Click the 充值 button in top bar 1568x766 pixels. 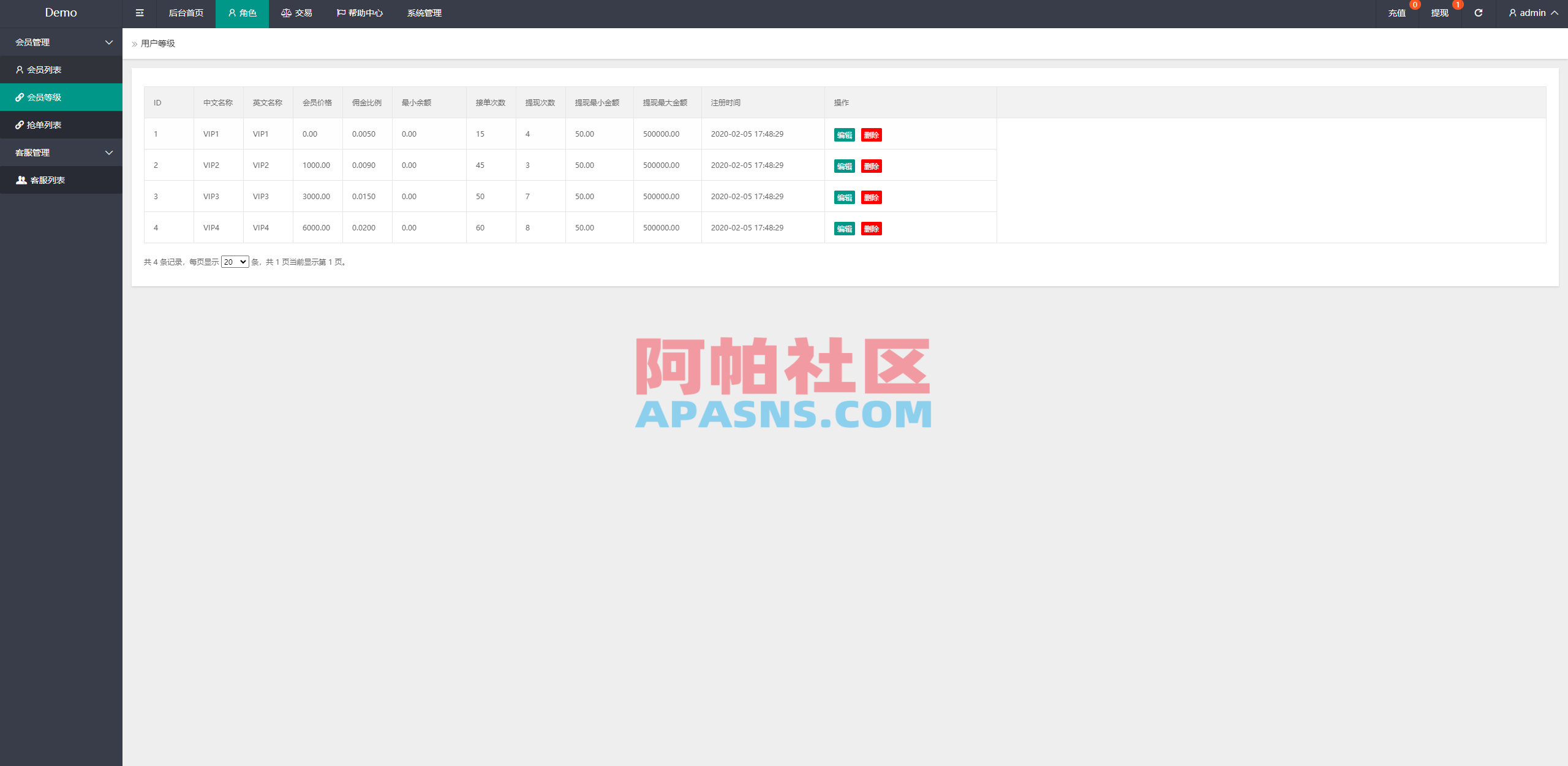pyautogui.click(x=1398, y=13)
